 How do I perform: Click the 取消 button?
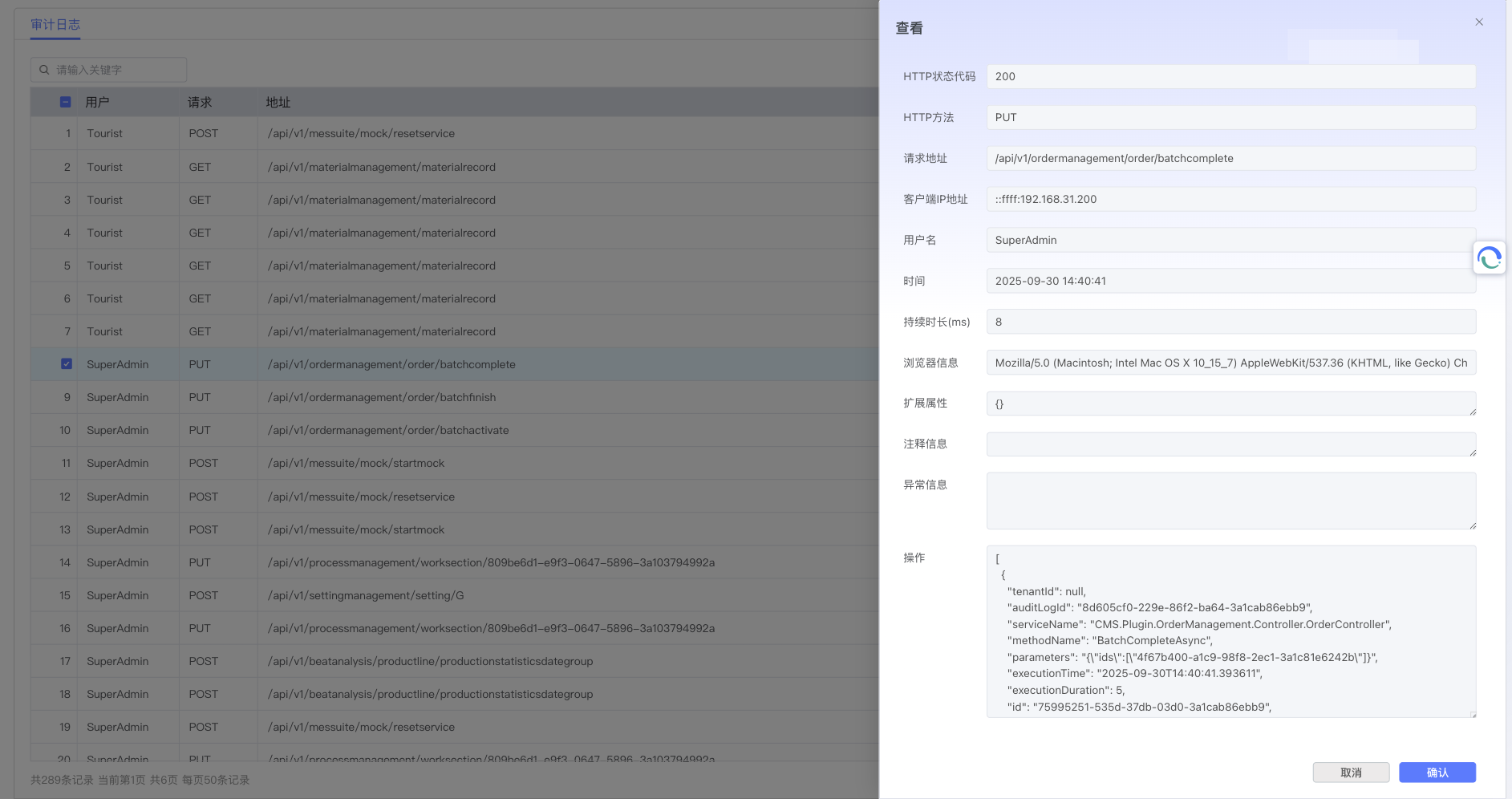(1351, 772)
